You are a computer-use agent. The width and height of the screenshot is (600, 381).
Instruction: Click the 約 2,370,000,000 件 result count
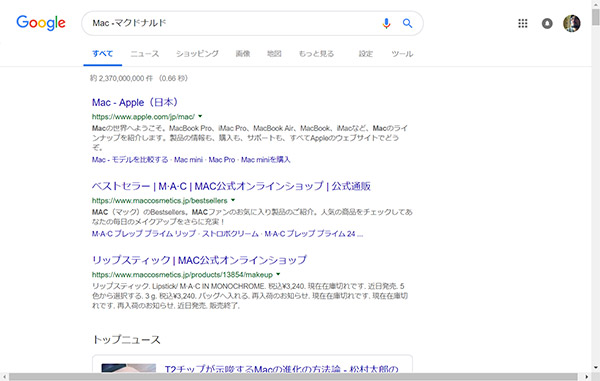pos(121,78)
